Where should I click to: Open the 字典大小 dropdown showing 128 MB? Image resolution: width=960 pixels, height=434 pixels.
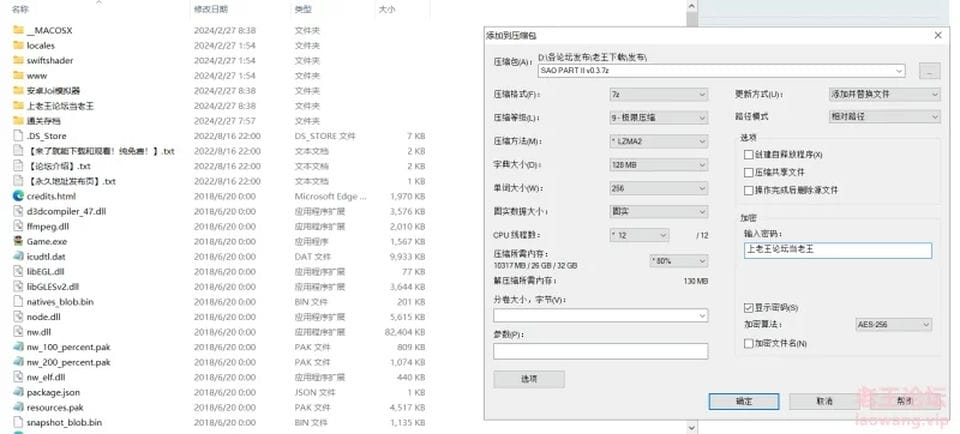(659, 165)
